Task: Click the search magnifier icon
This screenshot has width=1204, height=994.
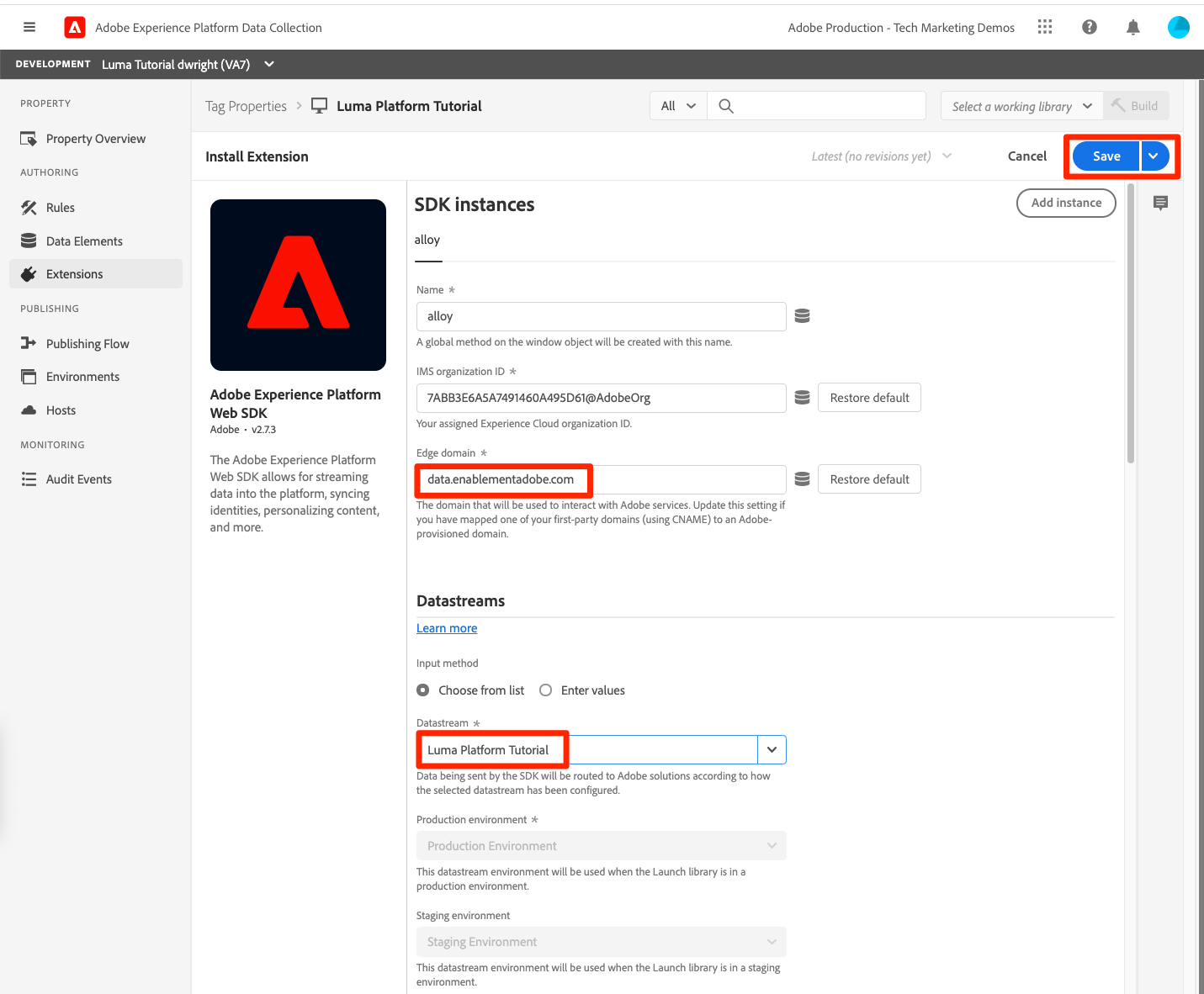Action: pos(726,106)
